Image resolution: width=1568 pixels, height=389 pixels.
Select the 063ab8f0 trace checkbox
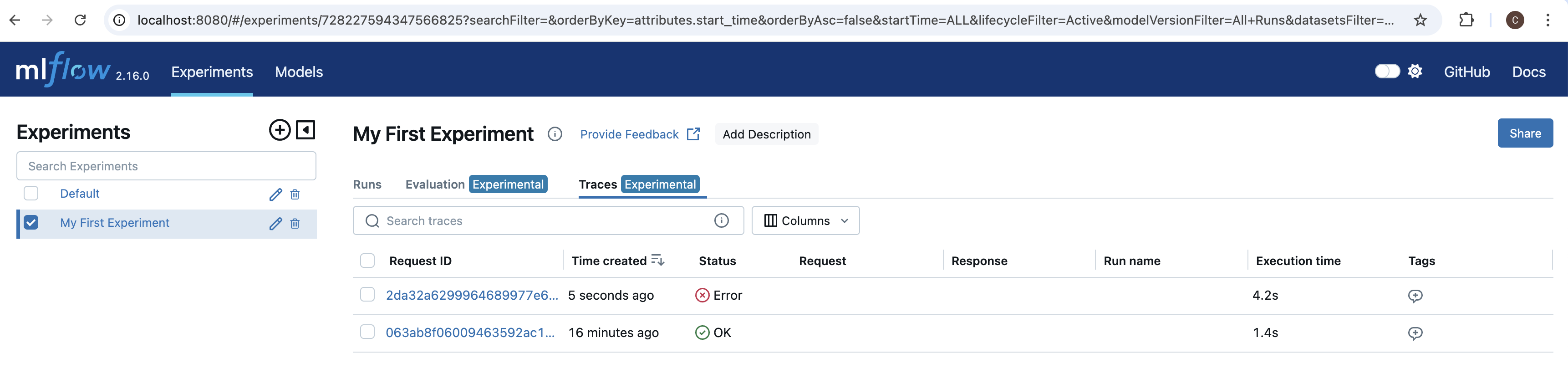(368, 332)
